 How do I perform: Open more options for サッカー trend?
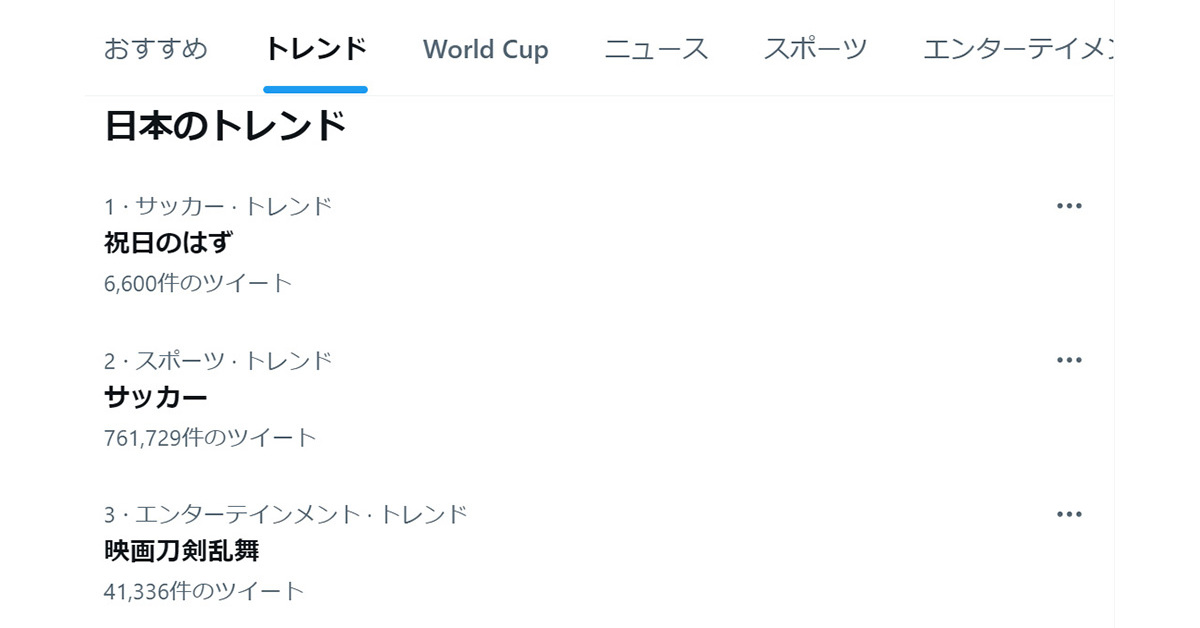[x=1069, y=360]
